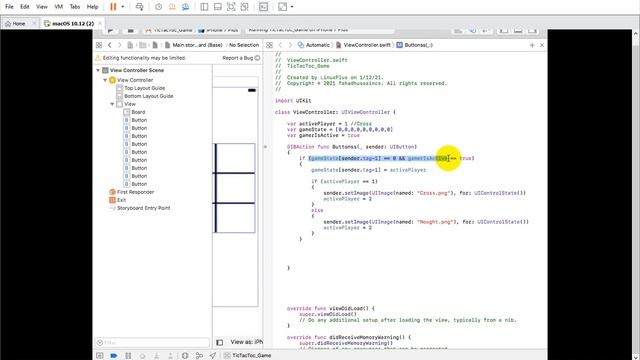This screenshot has width=640, height=360.
Task: Click the No Selection breadcrumb
Action: (x=244, y=45)
